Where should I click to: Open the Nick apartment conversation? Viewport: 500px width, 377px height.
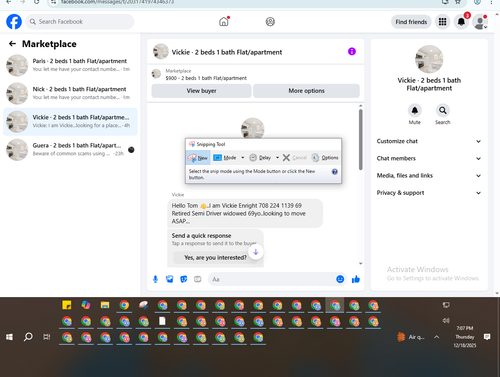point(70,93)
